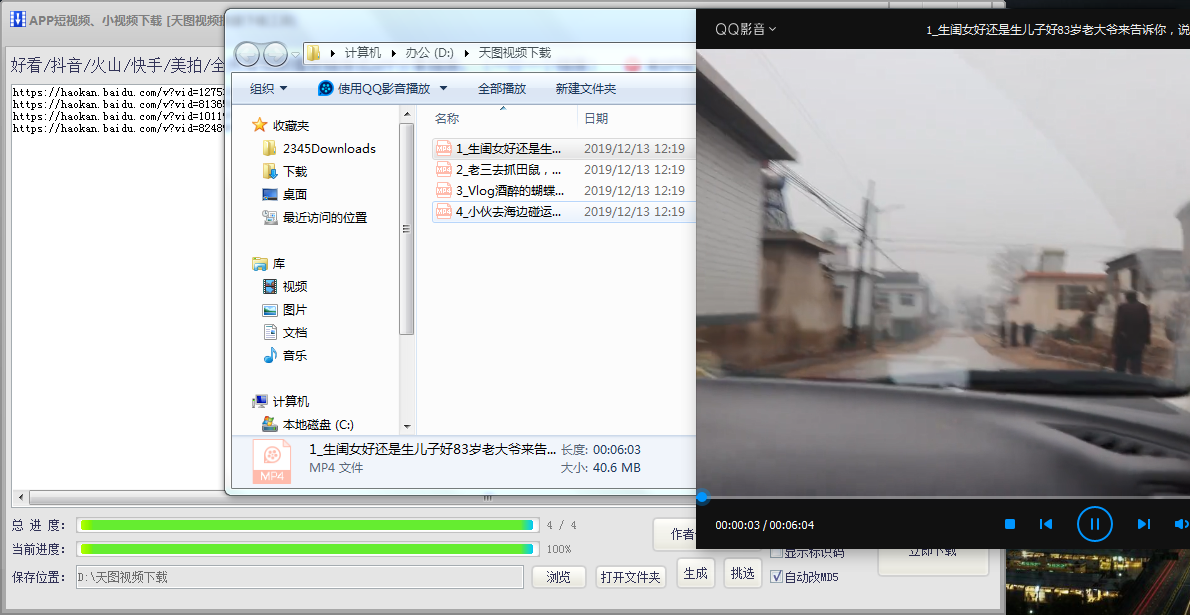
Task: Click the 生成 button
Action: 695,573
